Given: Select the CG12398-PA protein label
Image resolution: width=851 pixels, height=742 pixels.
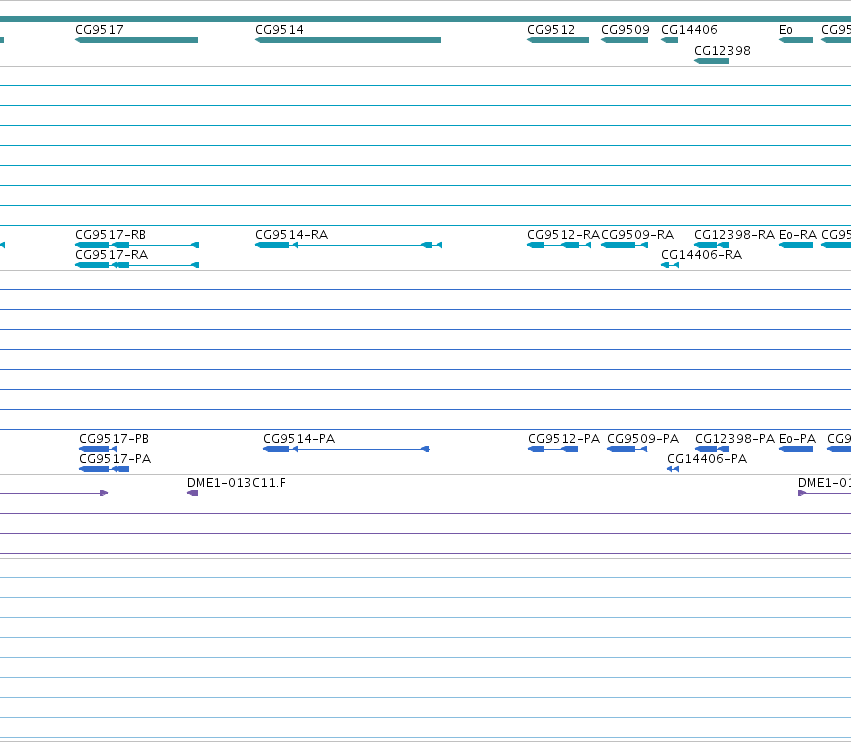Looking at the screenshot, I should coord(735,439).
